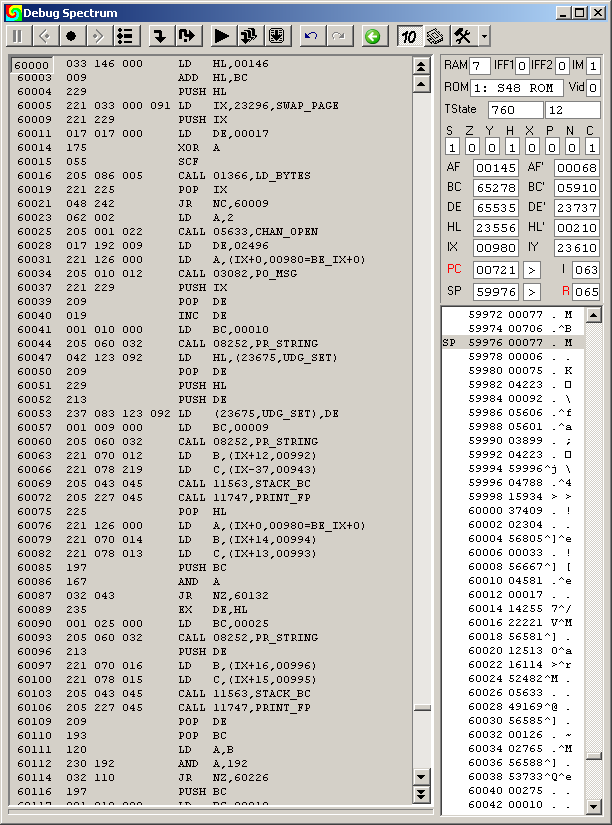612x825 pixels.
Task: Toggle the Z zero flag box
Action: point(472,147)
